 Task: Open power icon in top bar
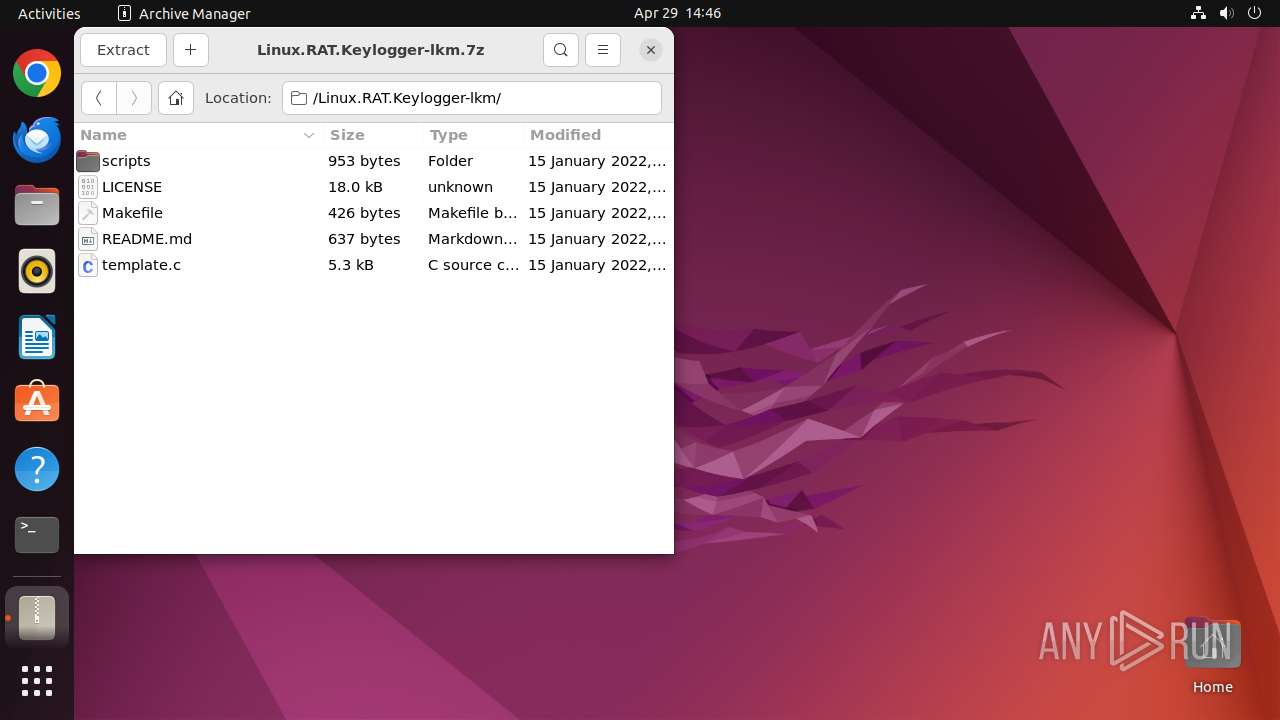point(1254,13)
